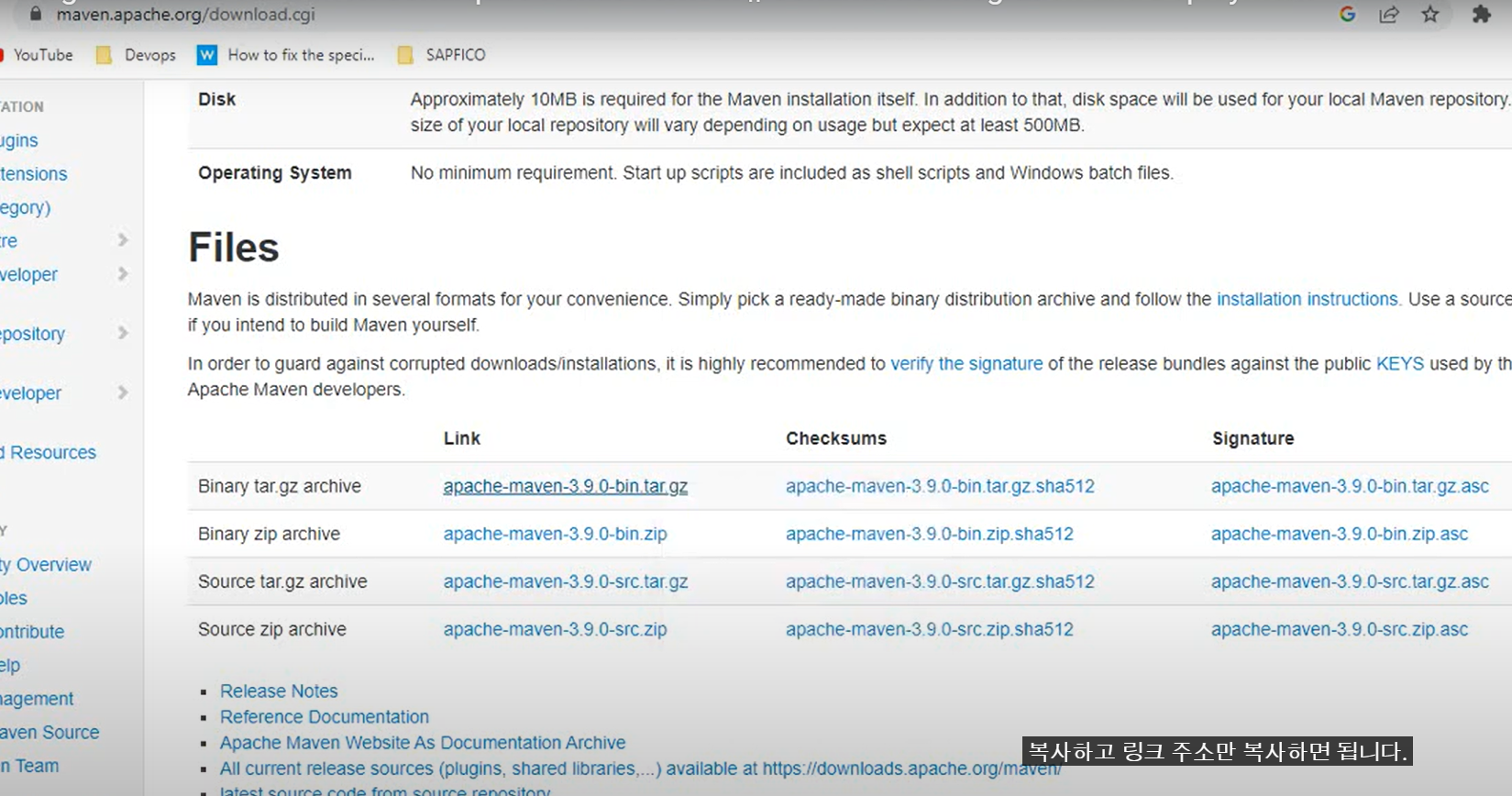Open the YouTube bookmark

tap(39, 55)
